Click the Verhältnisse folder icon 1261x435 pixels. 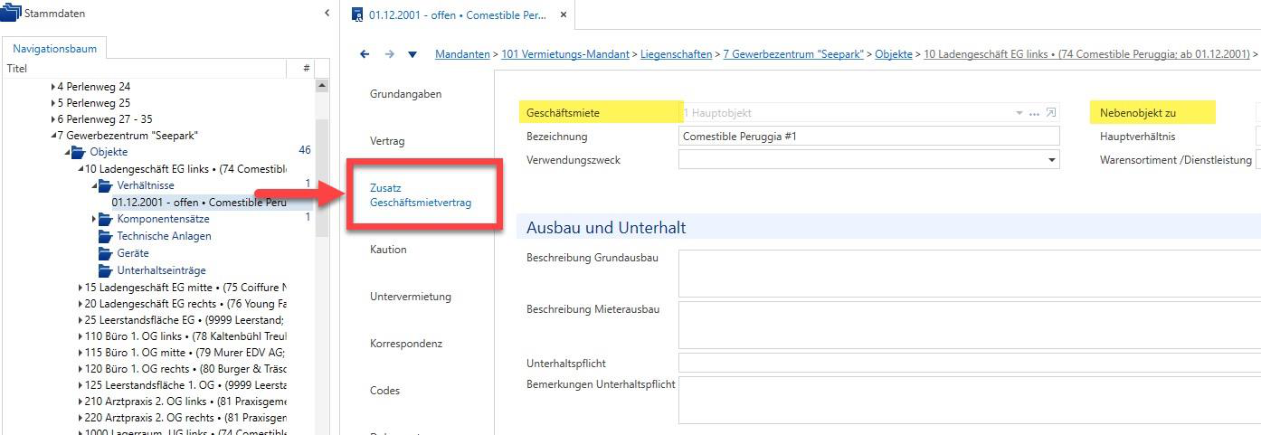(x=106, y=185)
